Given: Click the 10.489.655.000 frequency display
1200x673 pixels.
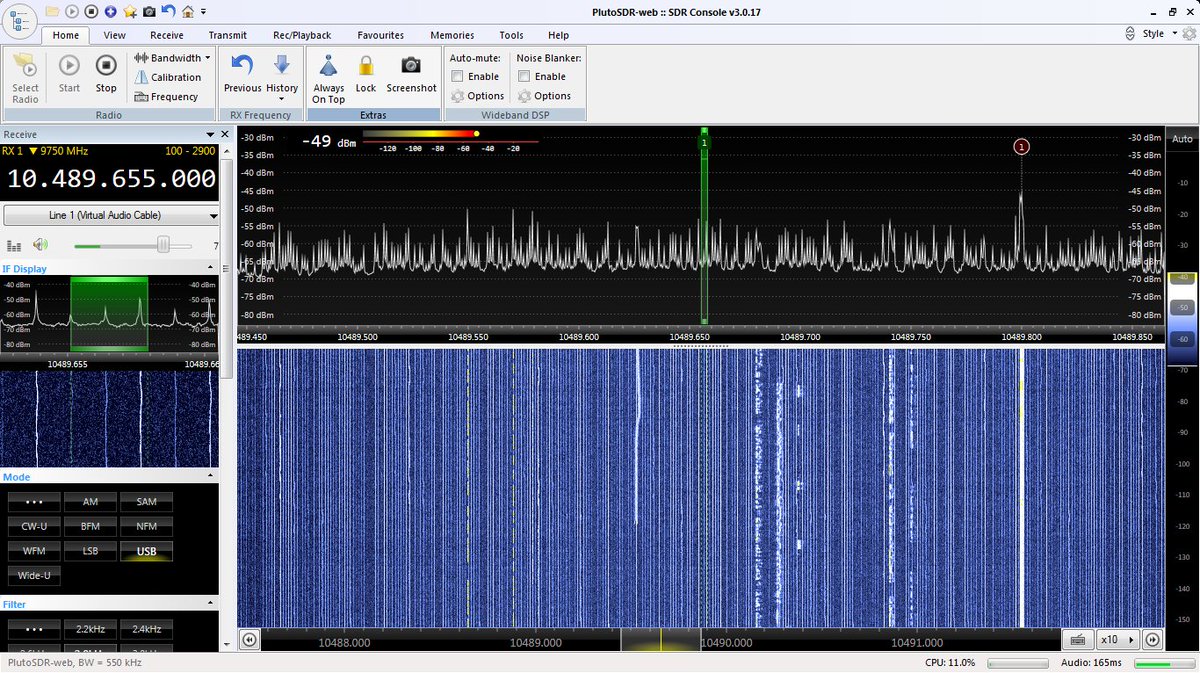Looking at the screenshot, I should coord(111,179).
